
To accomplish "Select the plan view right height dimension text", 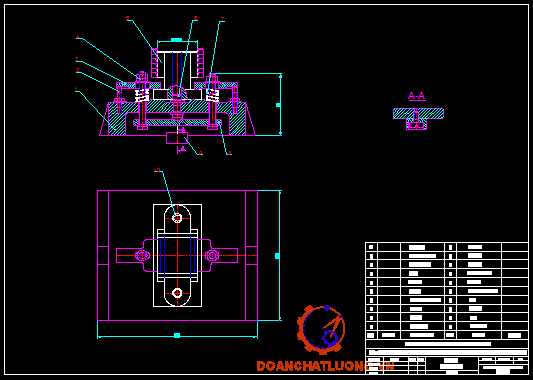I will (277, 256).
